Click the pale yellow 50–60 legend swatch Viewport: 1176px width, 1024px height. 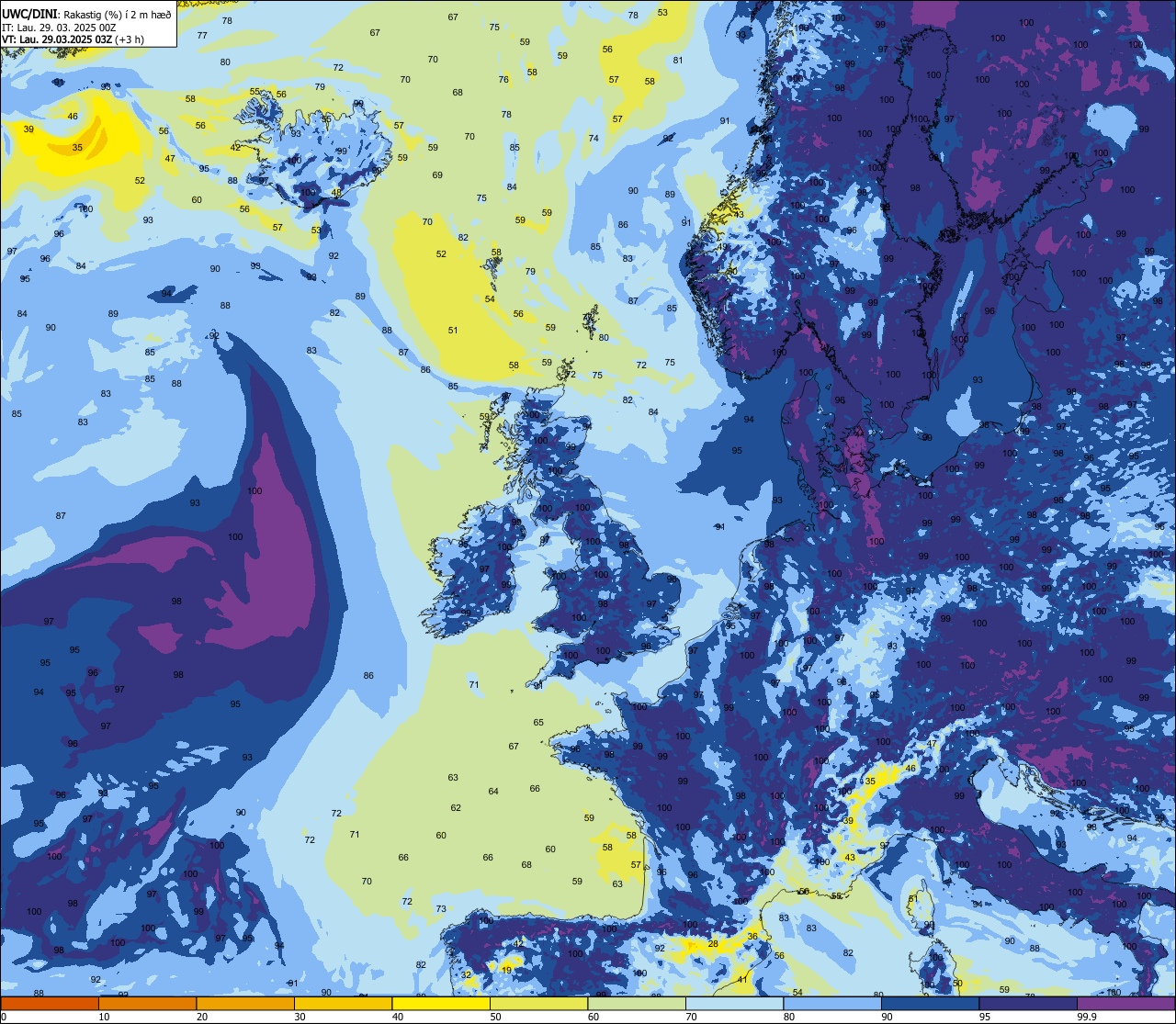click(538, 1003)
